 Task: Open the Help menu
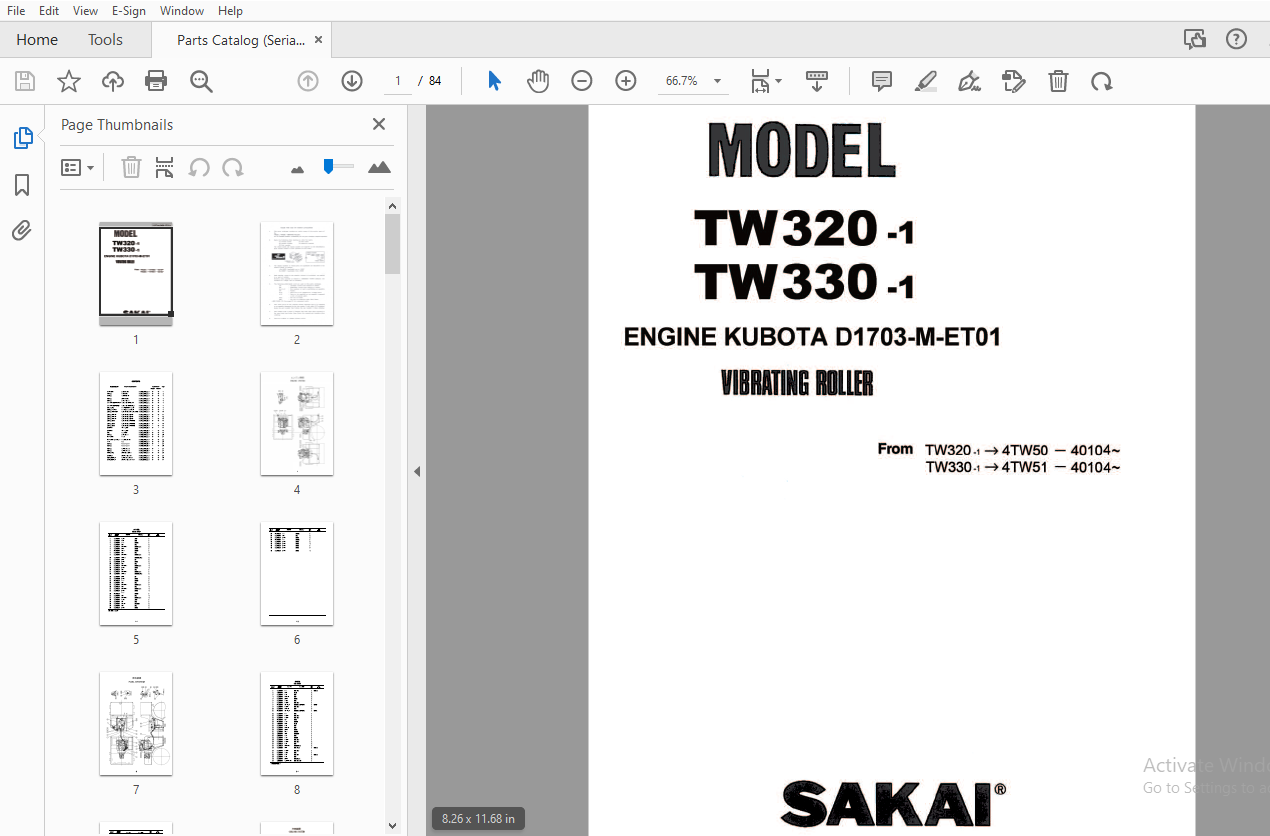(230, 10)
